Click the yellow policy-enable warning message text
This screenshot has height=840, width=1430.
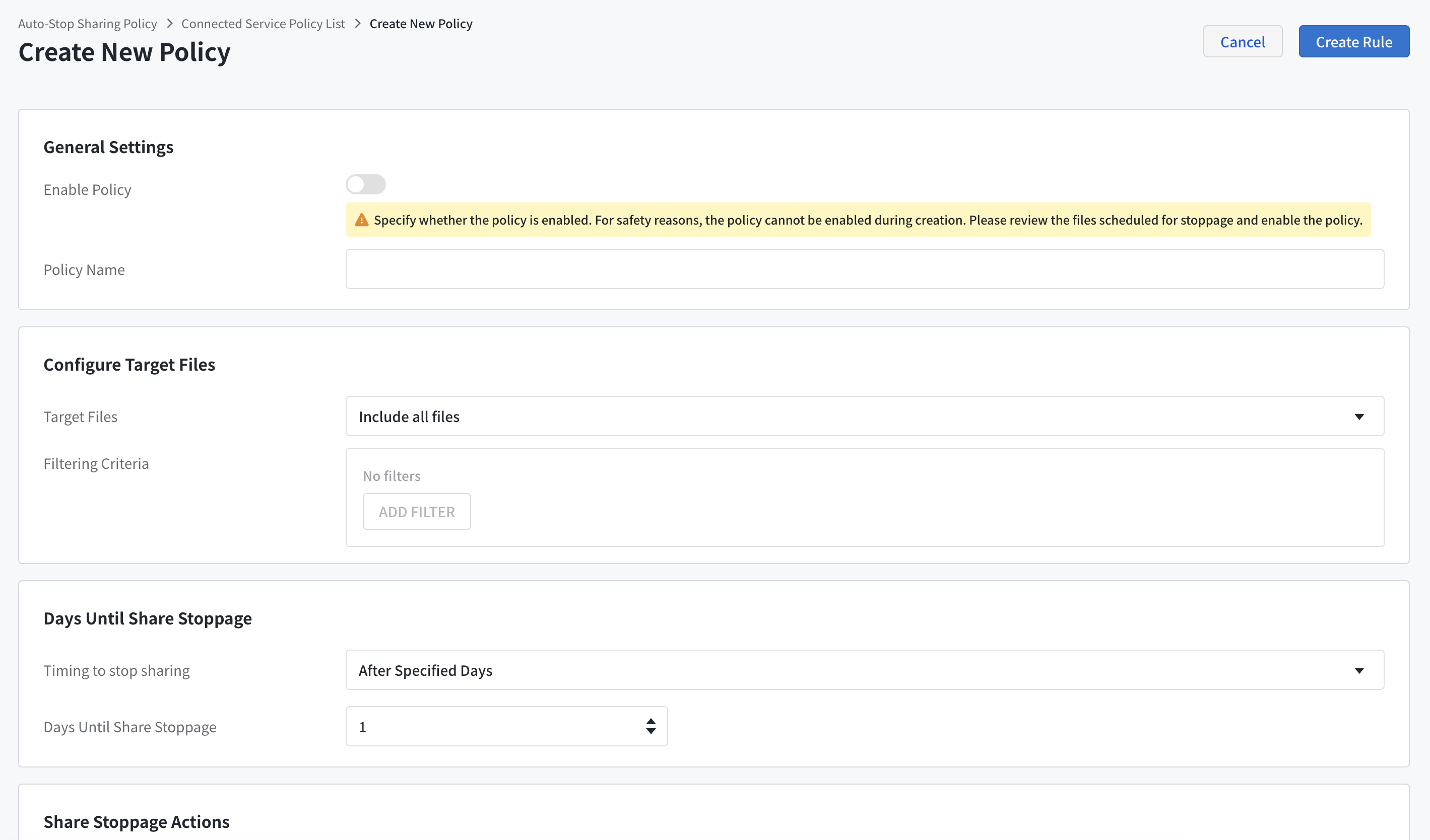(x=868, y=220)
